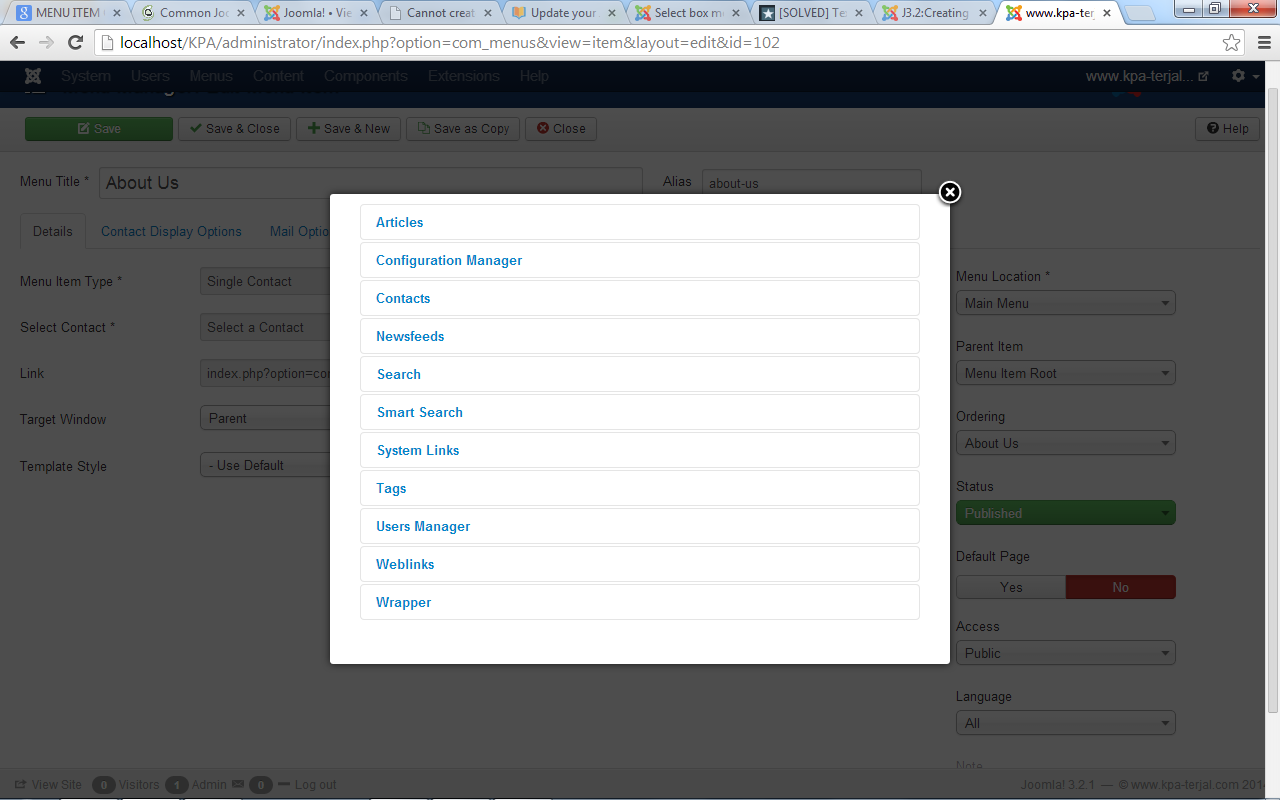Dismiss the dialog with the X icon
The width and height of the screenshot is (1280, 800).
click(949, 192)
